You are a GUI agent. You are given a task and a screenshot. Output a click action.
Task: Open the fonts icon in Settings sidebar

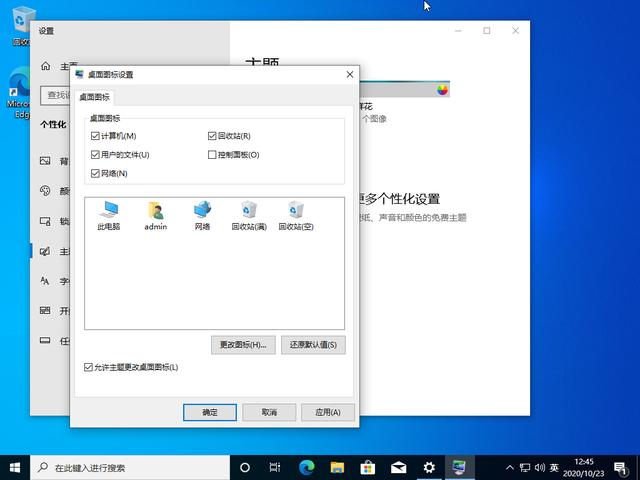(45, 281)
